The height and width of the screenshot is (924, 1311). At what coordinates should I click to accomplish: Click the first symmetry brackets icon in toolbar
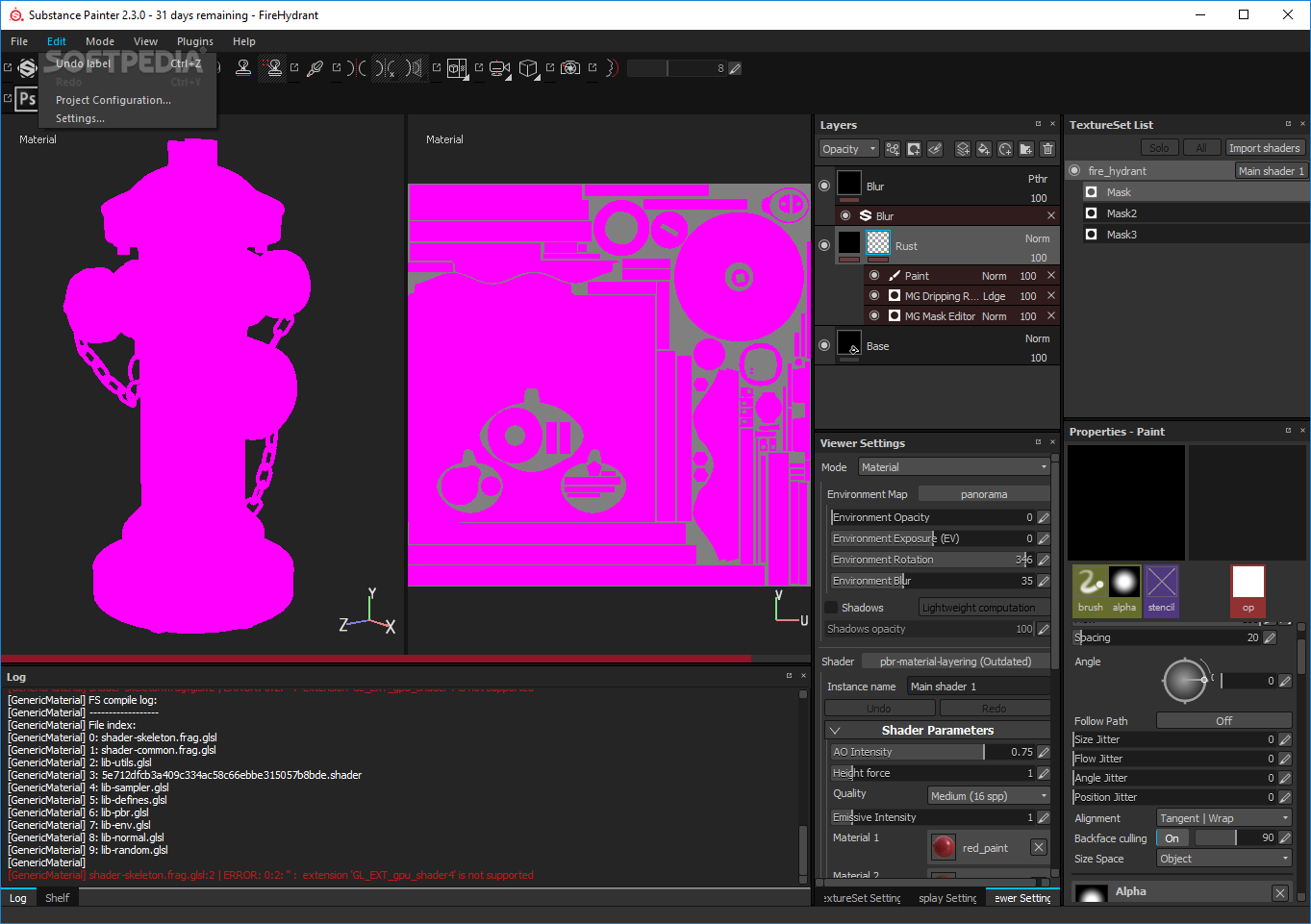356,68
